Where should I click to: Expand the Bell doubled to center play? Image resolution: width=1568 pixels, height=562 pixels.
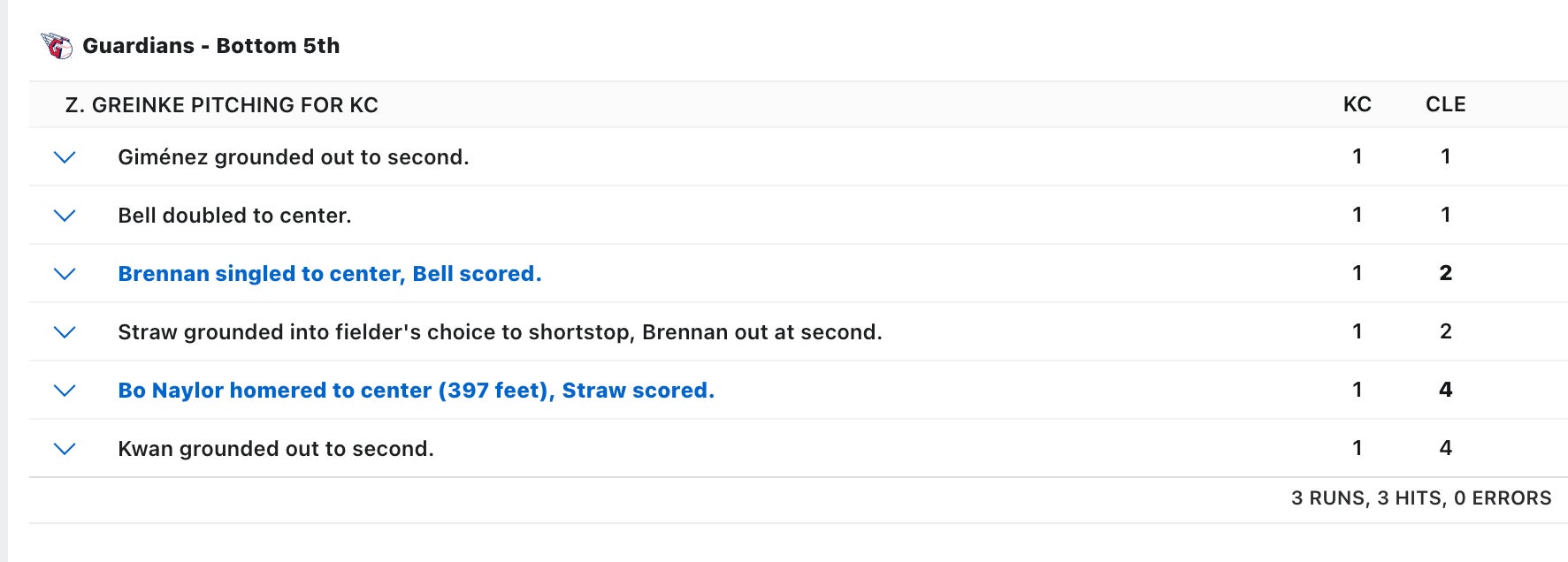pyautogui.click(x=65, y=216)
